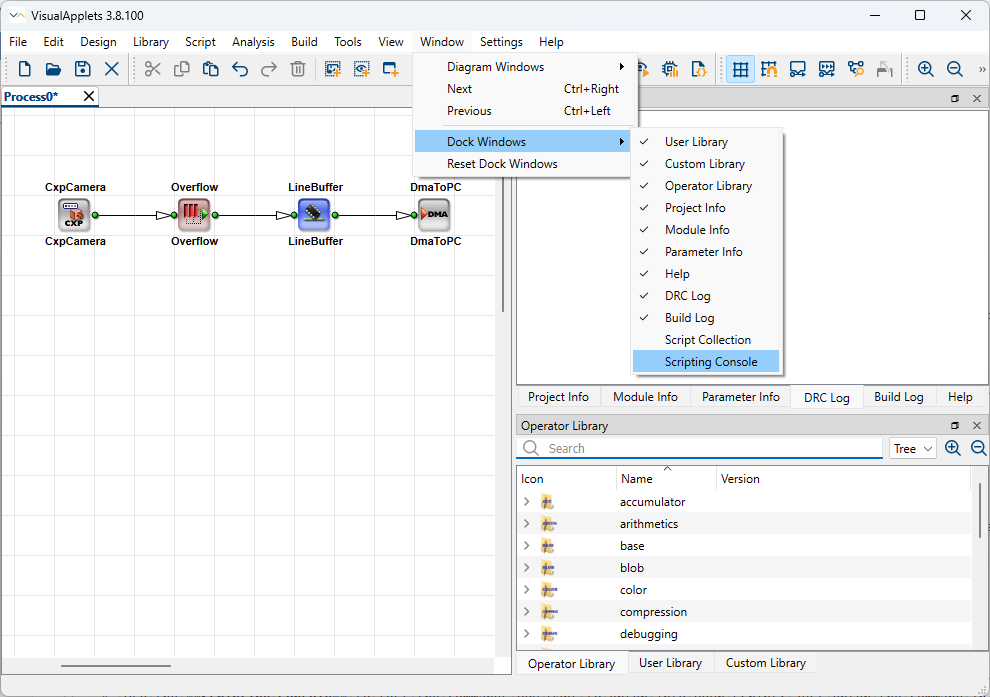This screenshot has width=990, height=697.
Task: Cut selection with the scissors icon
Action: pyautogui.click(x=153, y=69)
